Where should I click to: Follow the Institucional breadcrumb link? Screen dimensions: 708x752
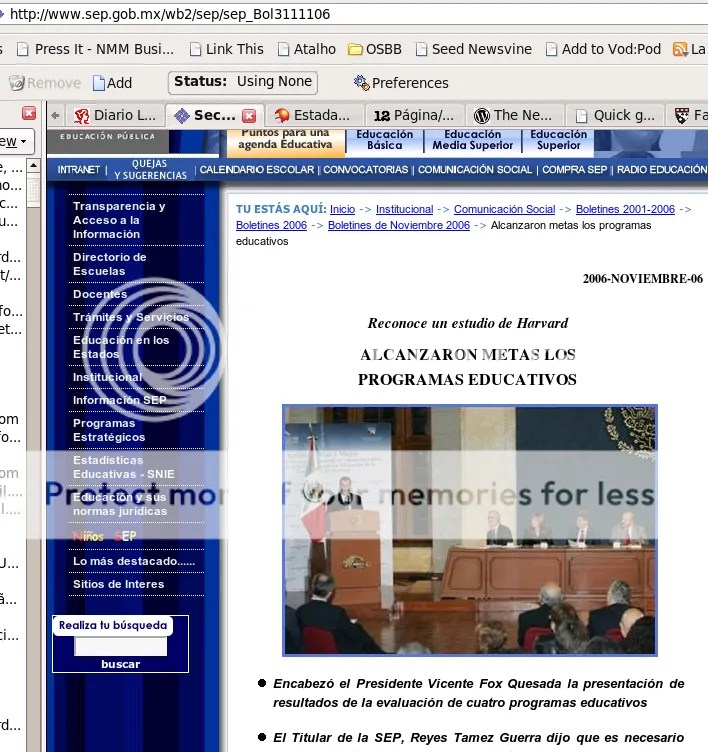[404, 210]
